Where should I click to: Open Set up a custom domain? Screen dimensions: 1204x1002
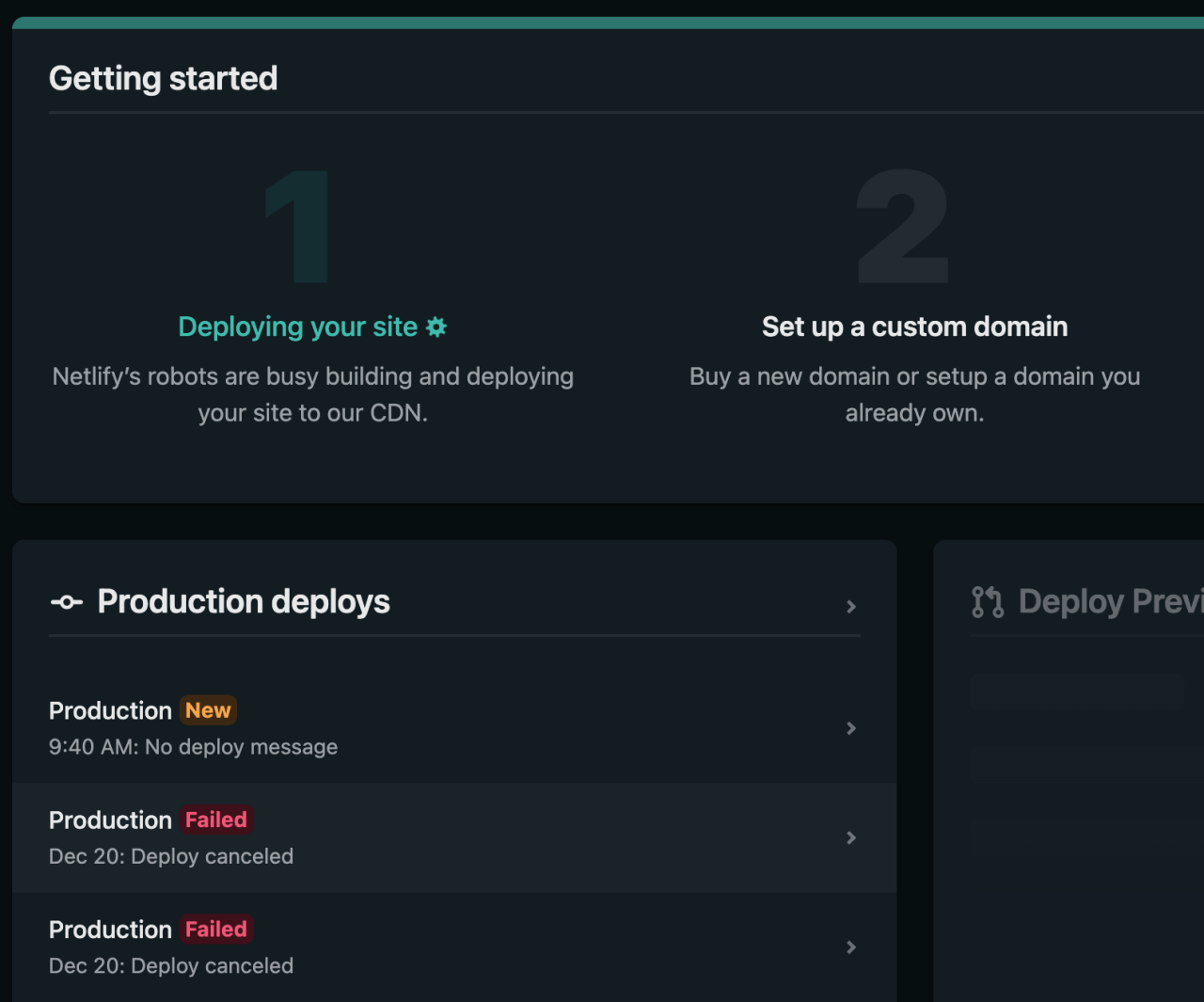pos(914,326)
